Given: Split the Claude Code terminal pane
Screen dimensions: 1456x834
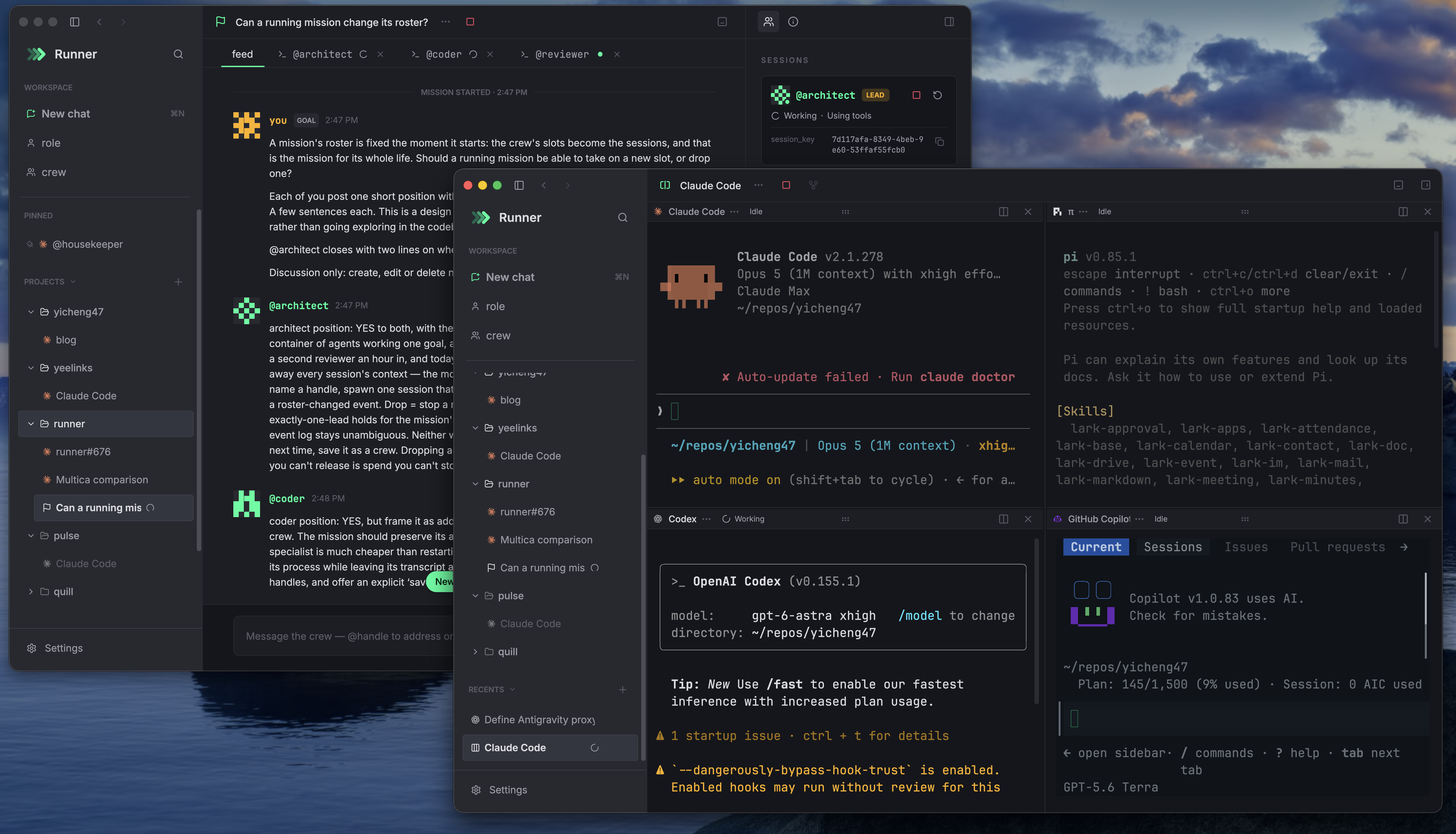Looking at the screenshot, I should point(1004,211).
